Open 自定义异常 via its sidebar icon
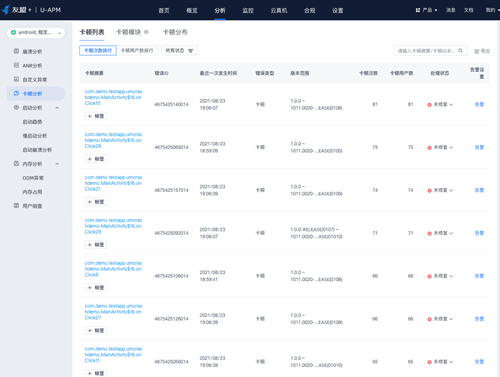 16,79
